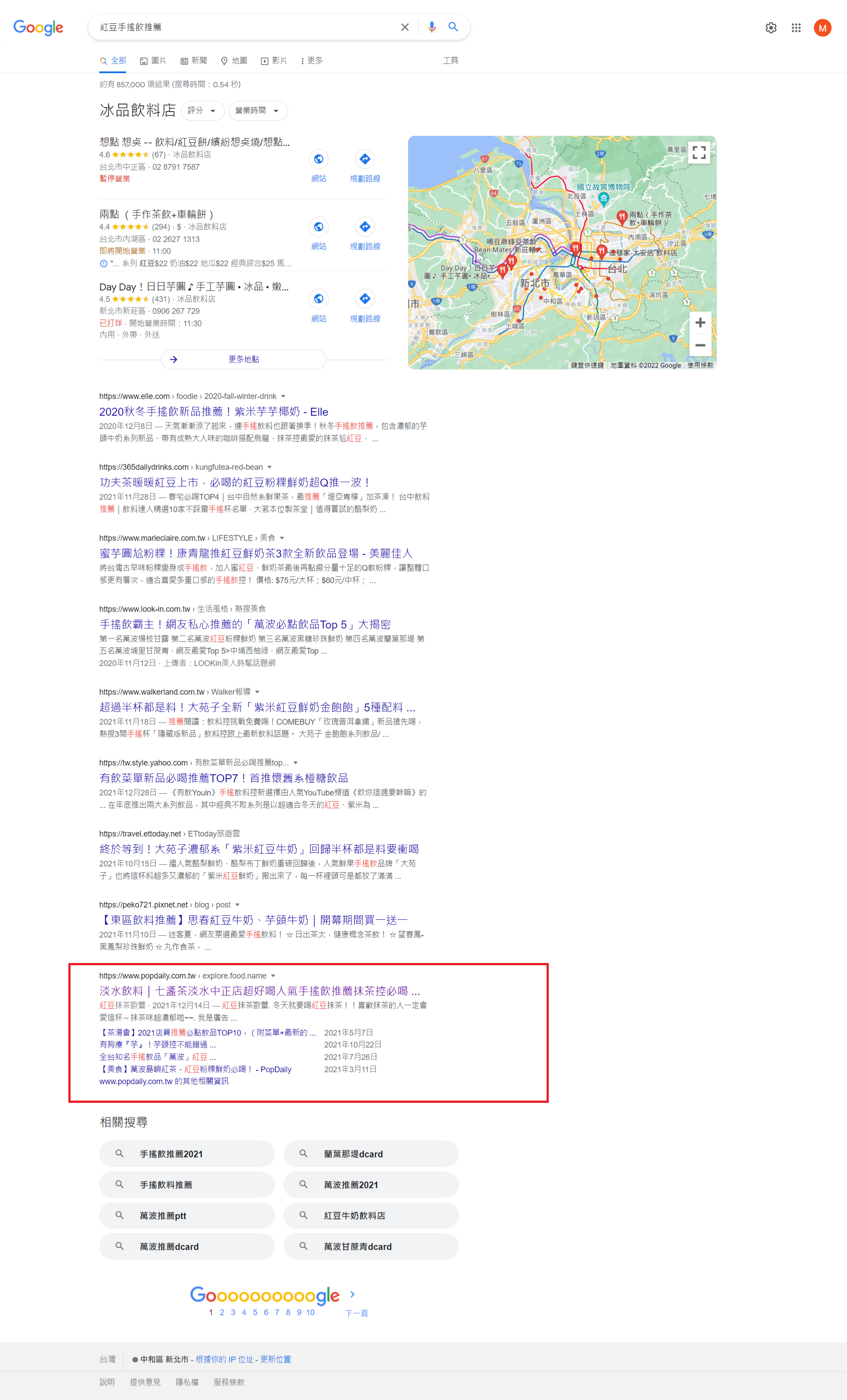The height and width of the screenshot is (1400, 847).
Task: Click the next-page arrow beside Gooooogle
Action: 352,1294
